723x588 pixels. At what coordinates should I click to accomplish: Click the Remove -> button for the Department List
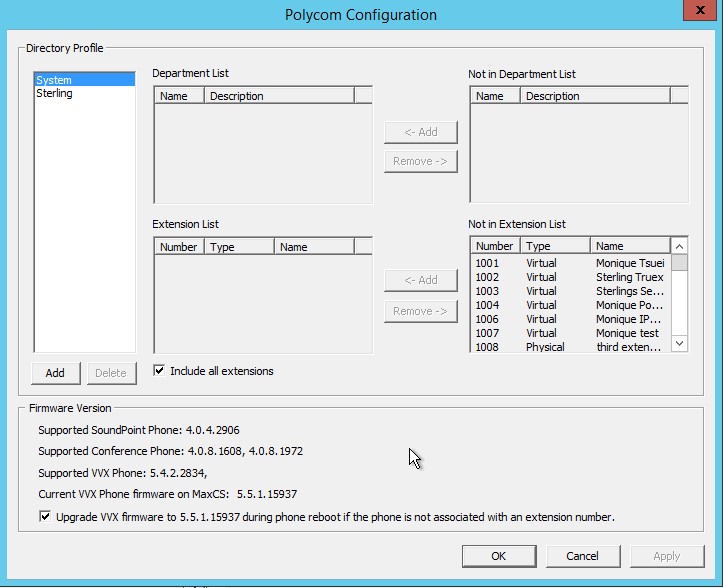point(421,161)
